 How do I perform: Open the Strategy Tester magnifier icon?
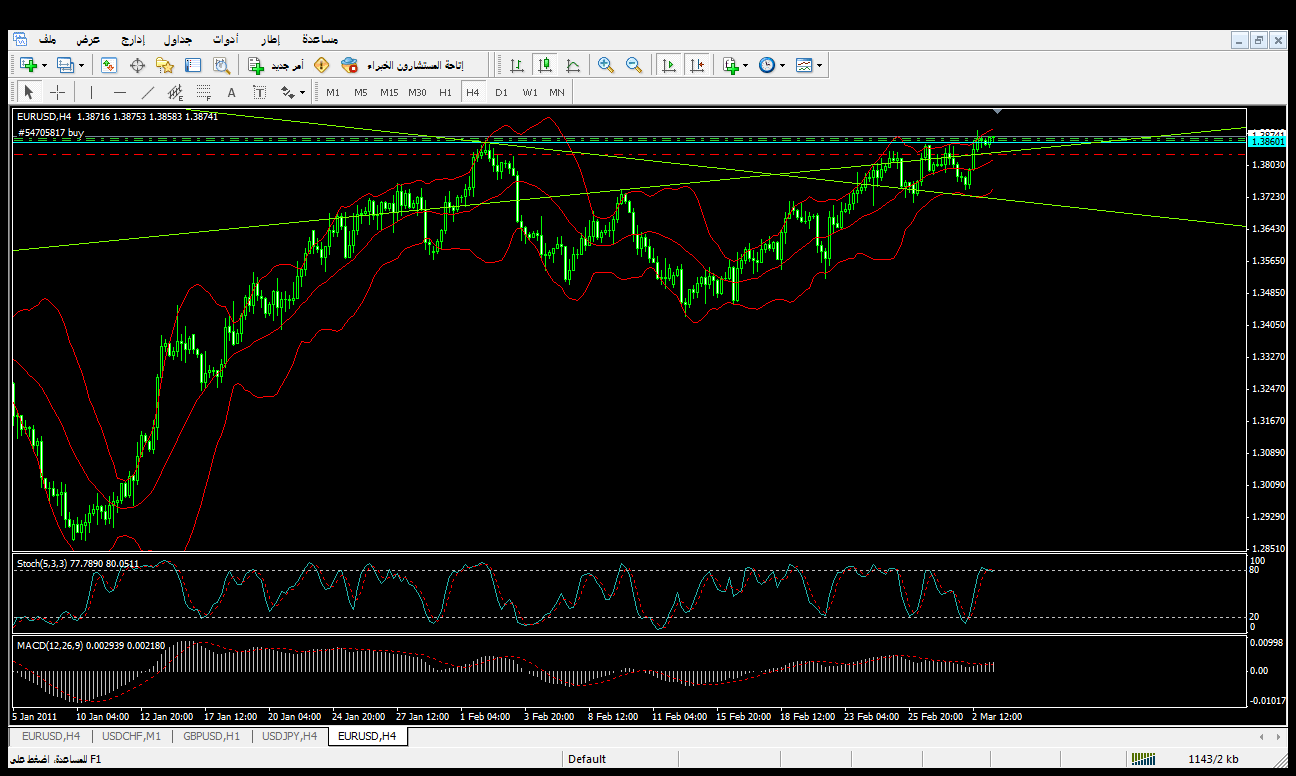point(221,65)
